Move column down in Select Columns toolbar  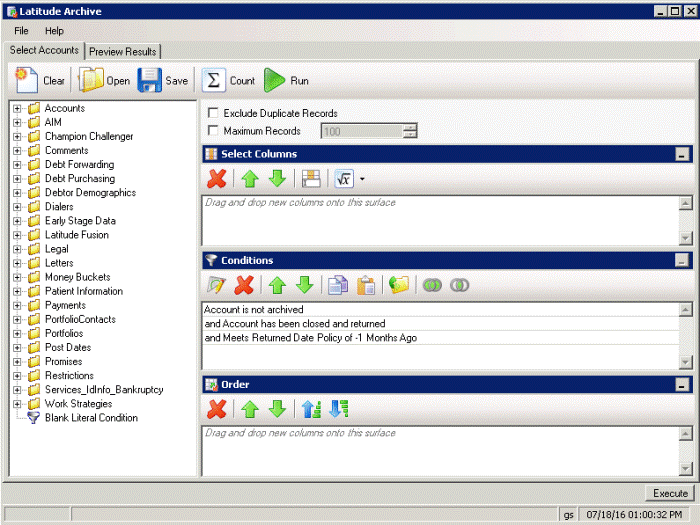click(x=277, y=179)
